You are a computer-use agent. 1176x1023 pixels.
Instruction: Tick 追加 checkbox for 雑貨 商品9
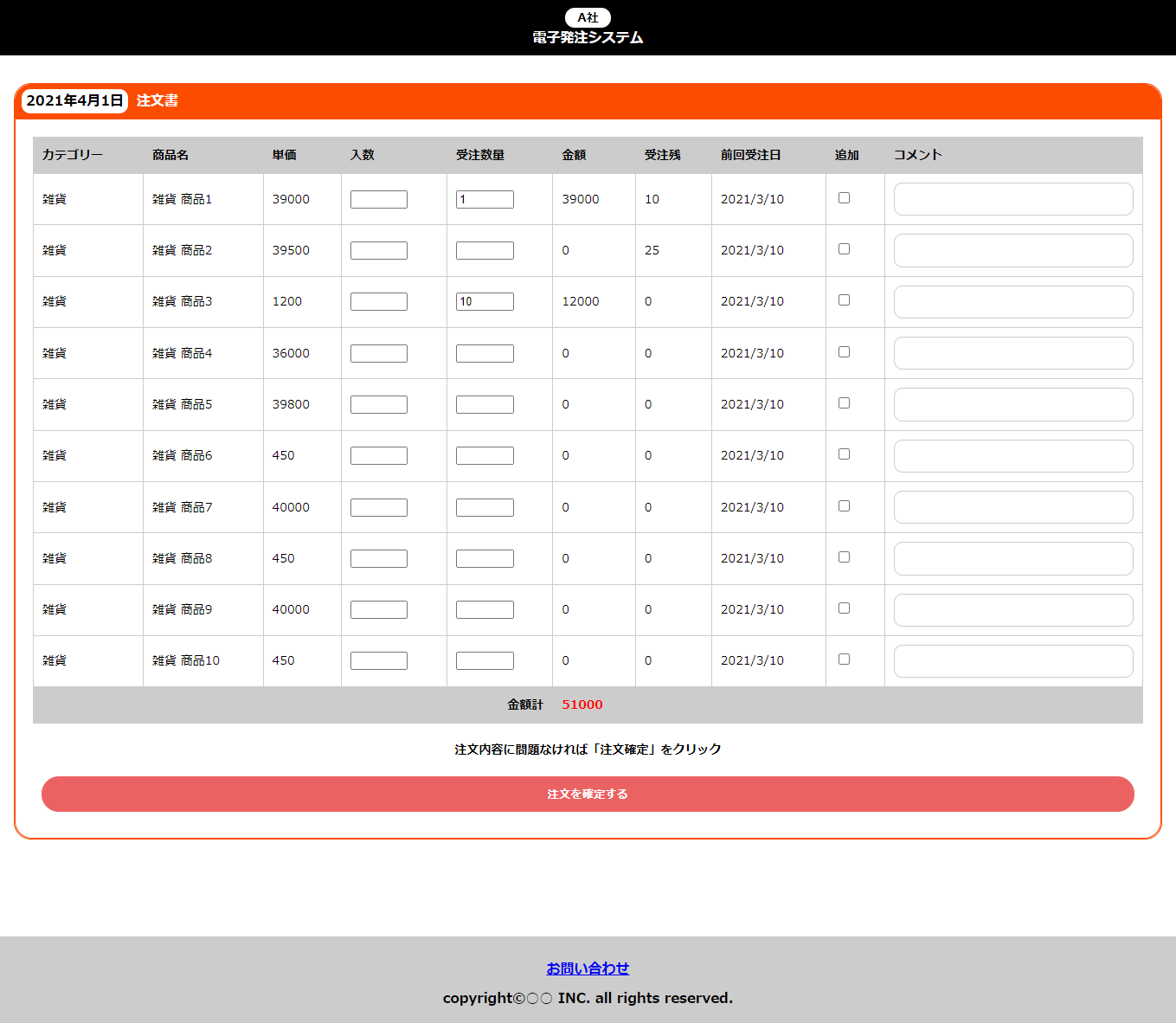[x=844, y=608]
